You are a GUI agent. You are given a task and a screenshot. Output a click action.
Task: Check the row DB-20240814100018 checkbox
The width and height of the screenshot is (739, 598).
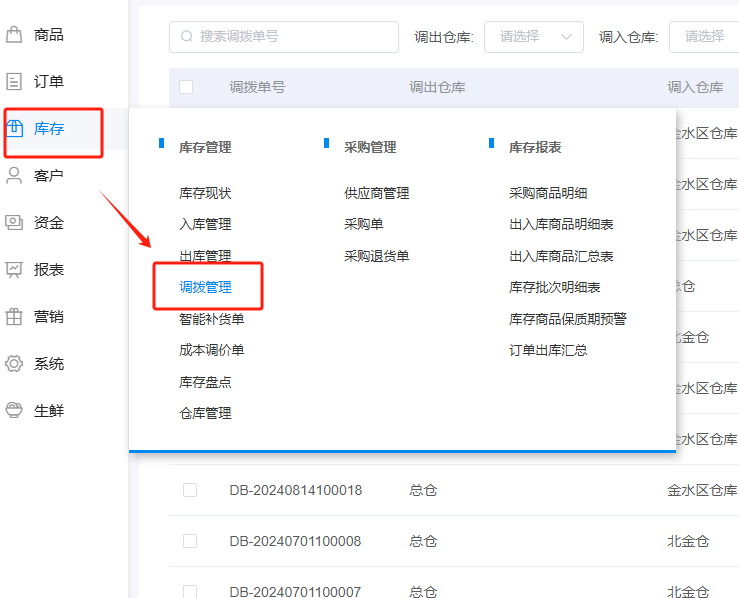point(190,490)
